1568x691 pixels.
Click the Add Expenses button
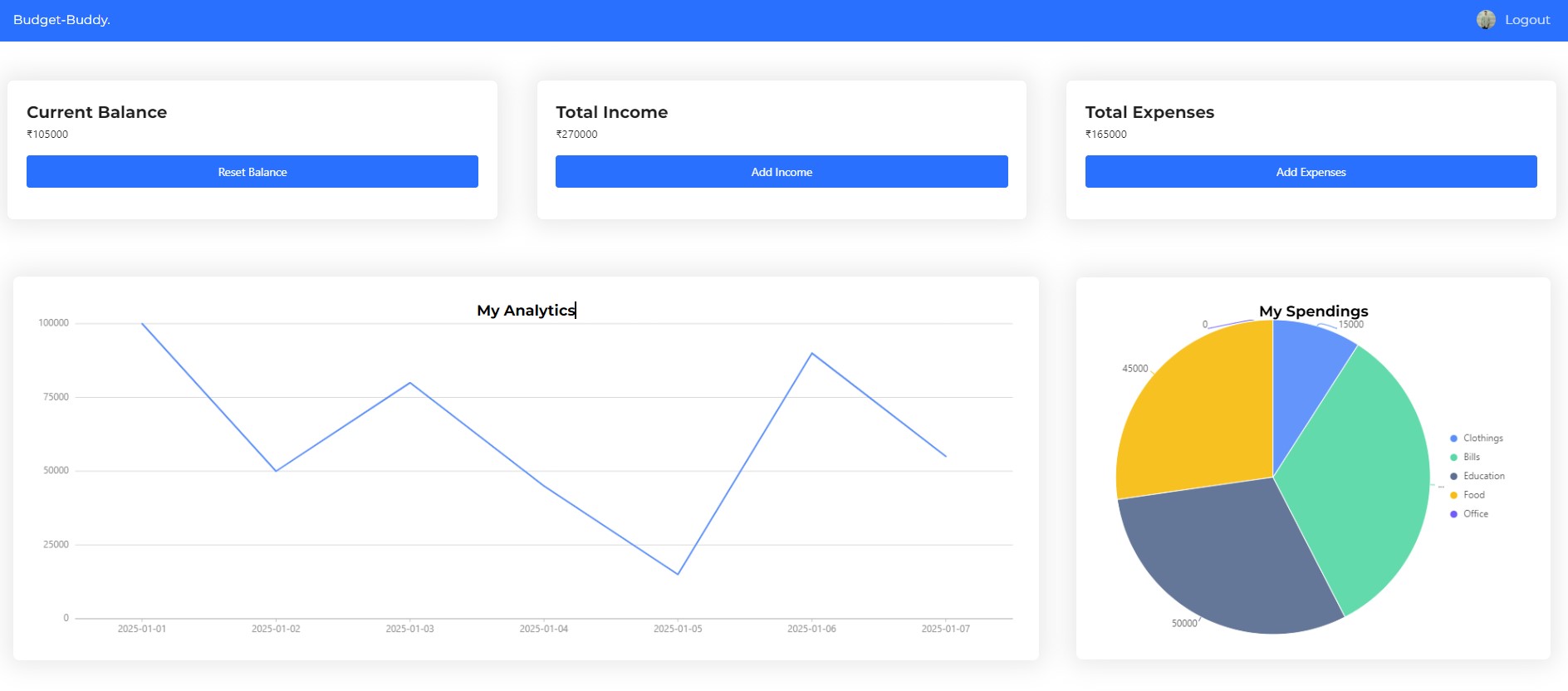(1311, 171)
